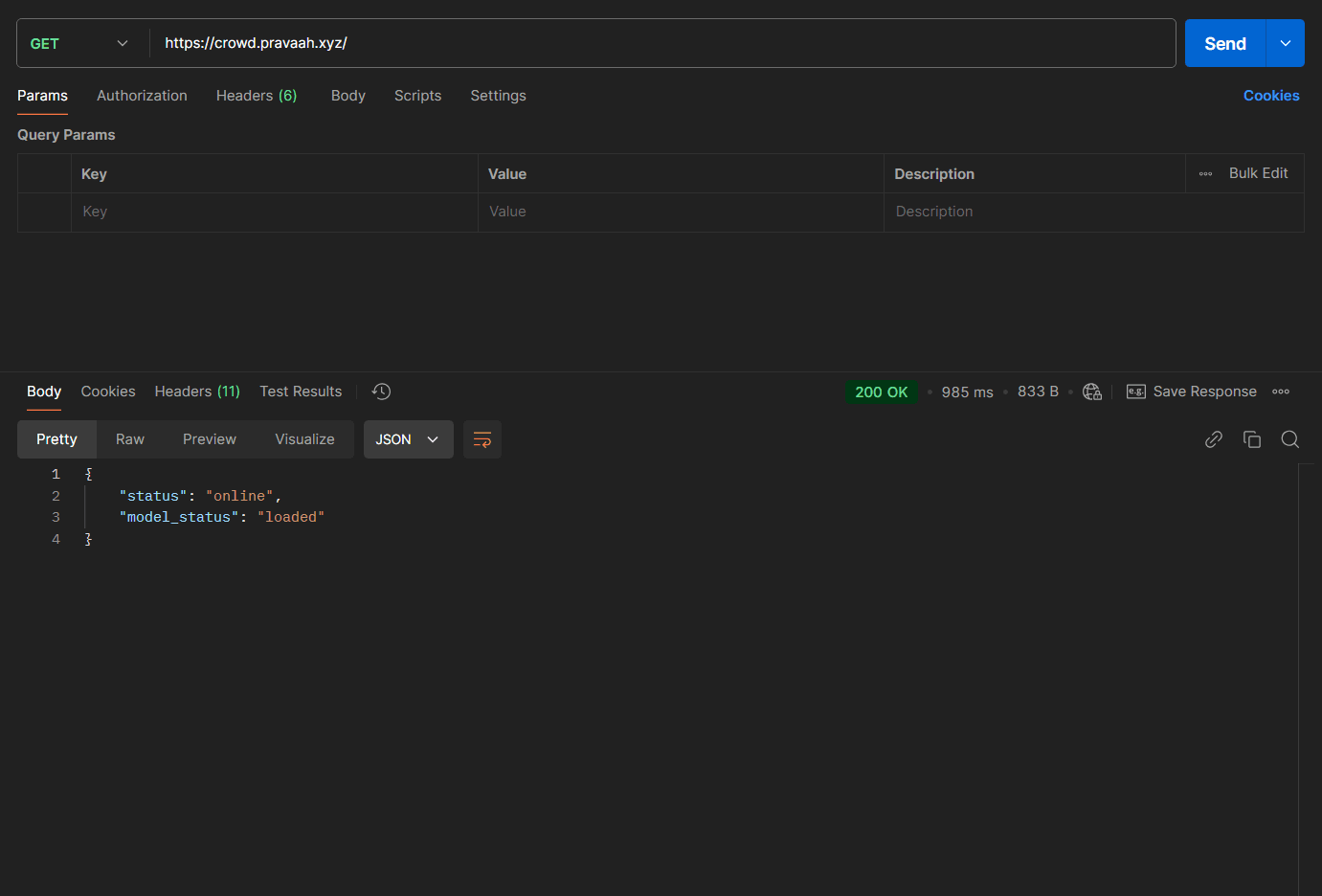The width and height of the screenshot is (1322, 896).
Task: Search within the response body
Action: [x=1289, y=439]
